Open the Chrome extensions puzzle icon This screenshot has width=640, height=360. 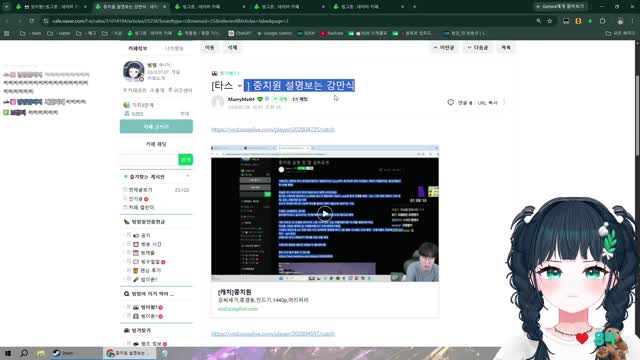coord(602,21)
